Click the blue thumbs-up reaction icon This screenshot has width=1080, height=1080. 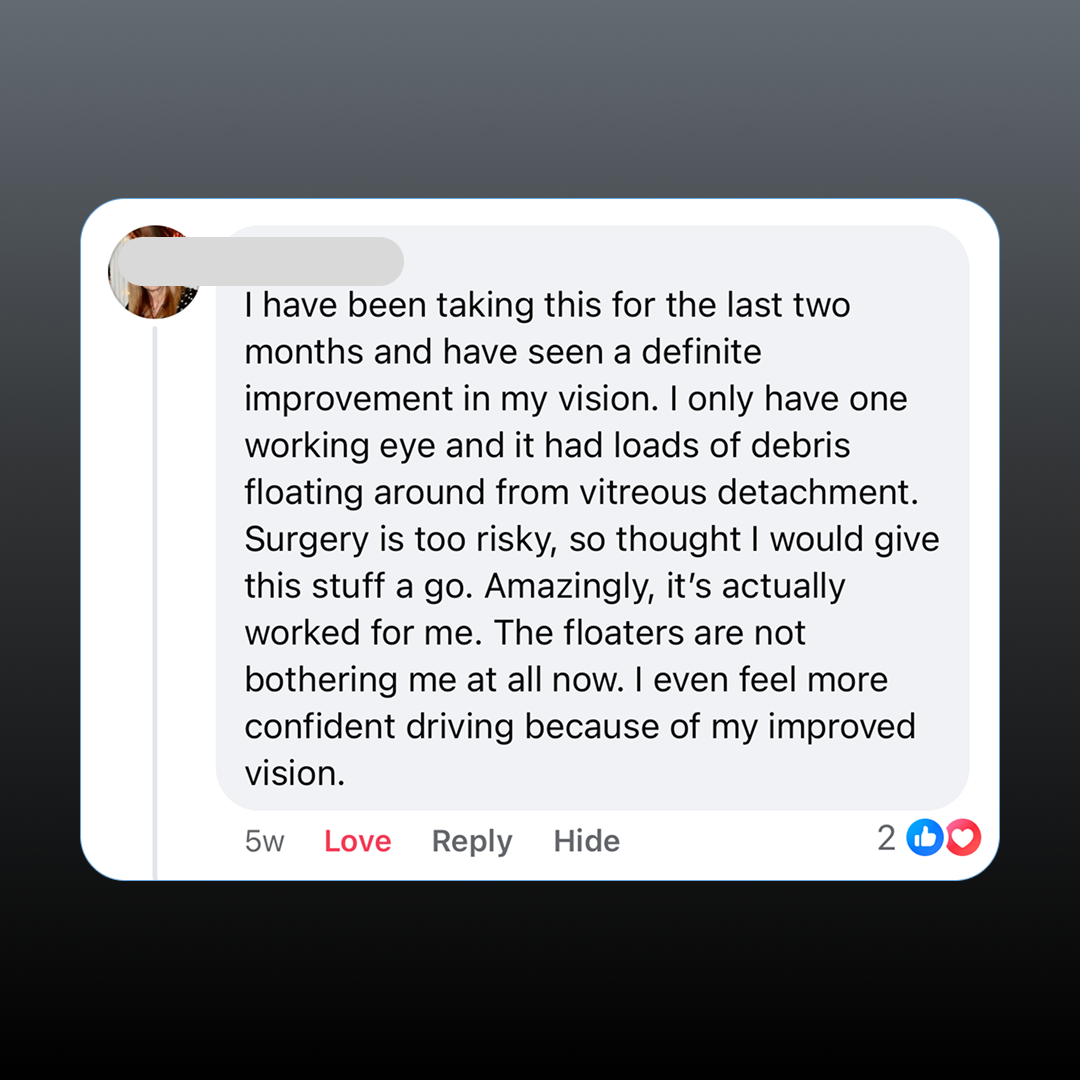click(925, 838)
